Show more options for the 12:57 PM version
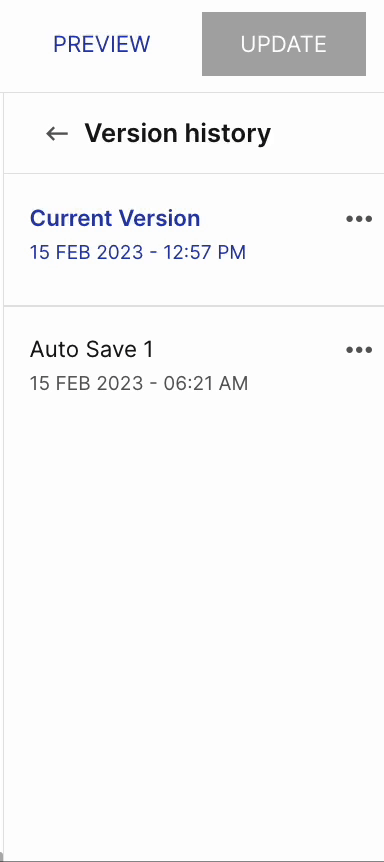The height and width of the screenshot is (862, 384). pos(359,219)
